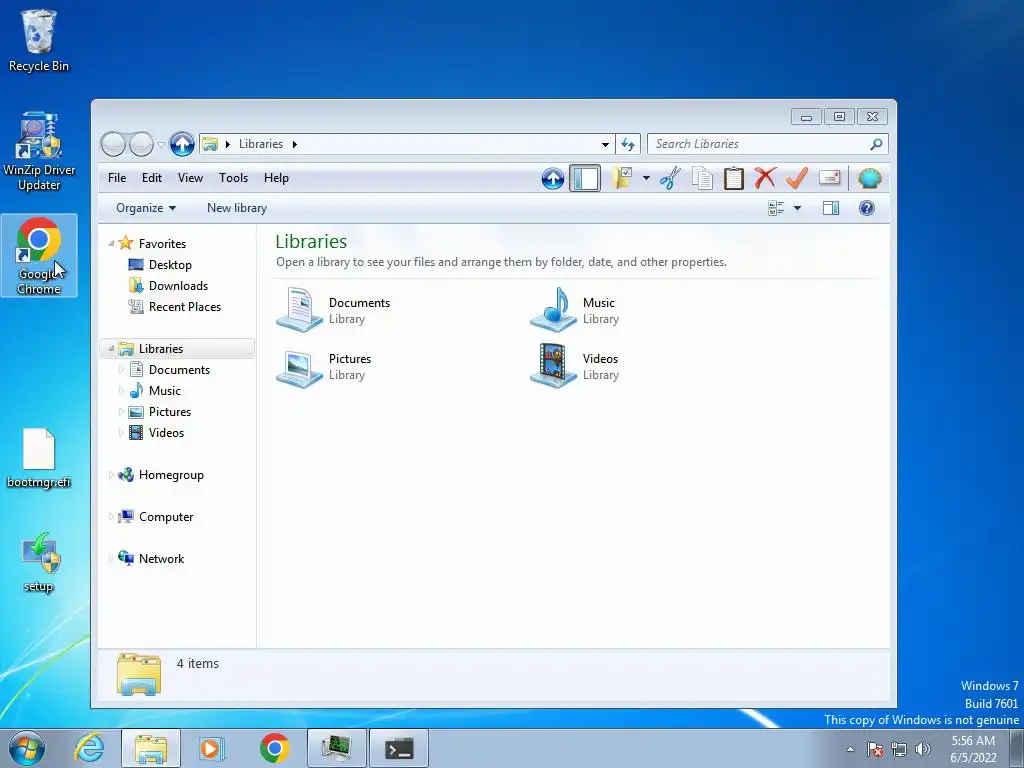Image resolution: width=1024 pixels, height=768 pixels.
Task: Open Windows Media Player from taskbar
Action: [211, 748]
